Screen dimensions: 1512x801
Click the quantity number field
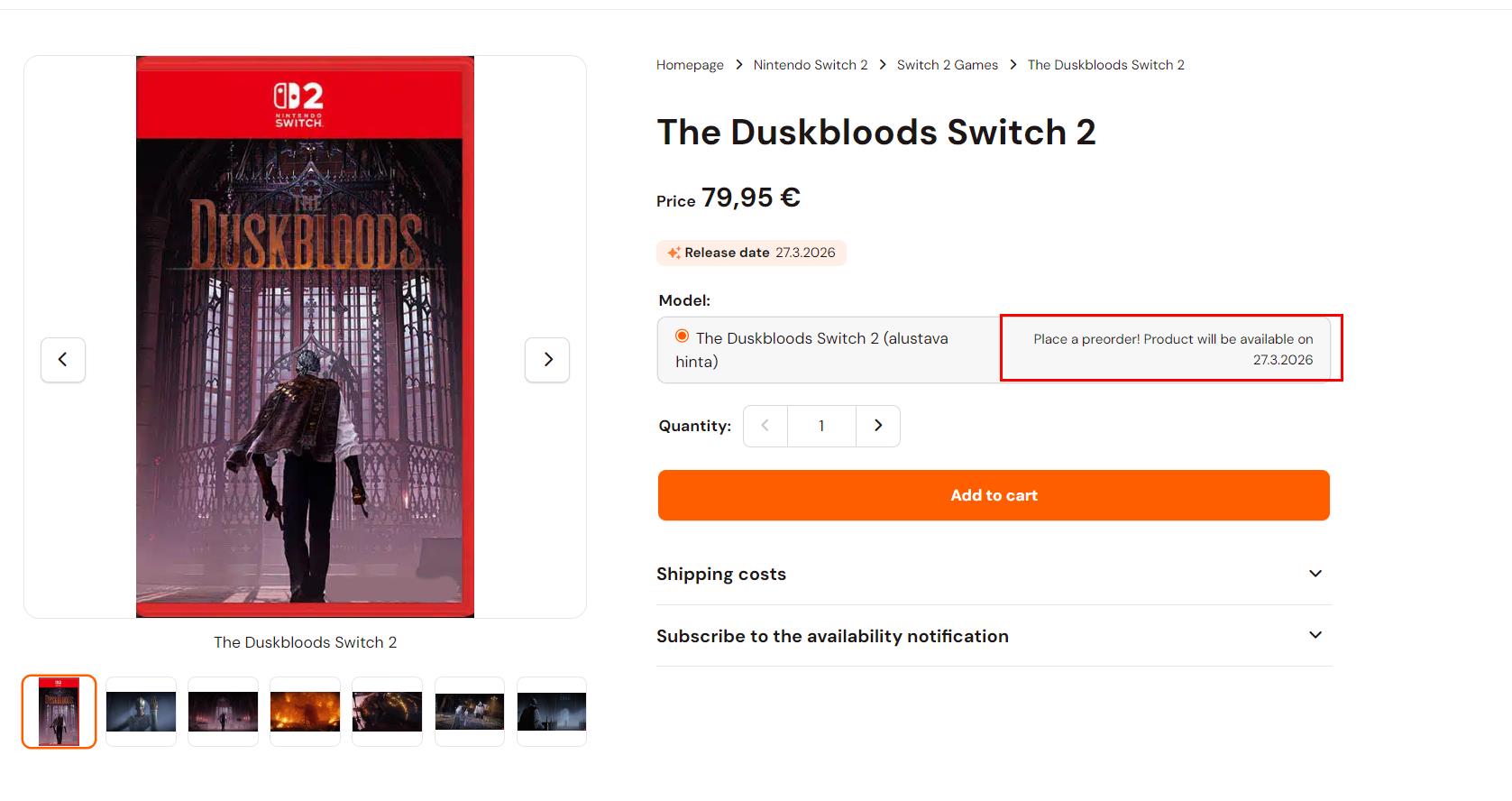[821, 426]
